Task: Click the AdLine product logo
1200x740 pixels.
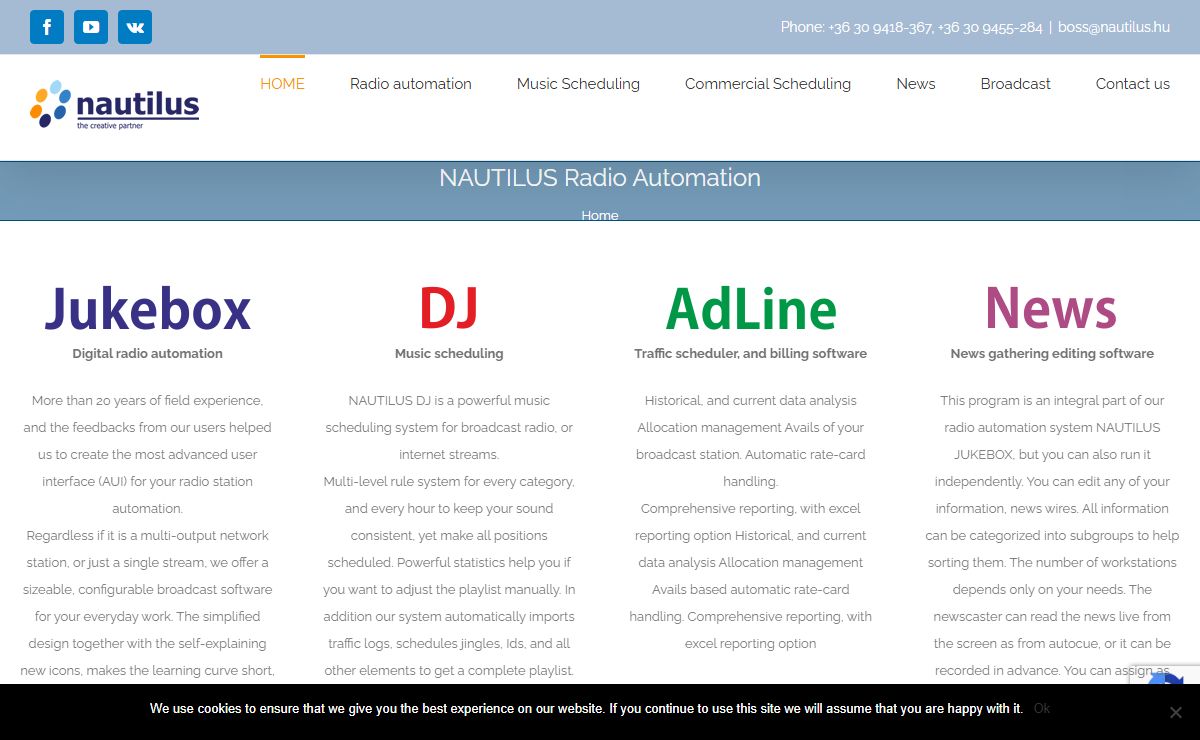Action: [751, 308]
